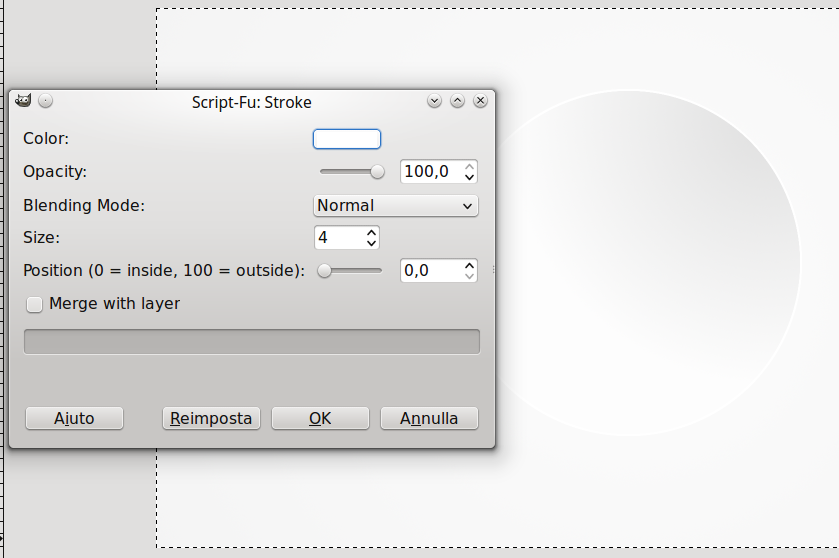839x558 pixels.
Task: Maximize the Script-Fu Stroke dialog
Action: tap(457, 101)
